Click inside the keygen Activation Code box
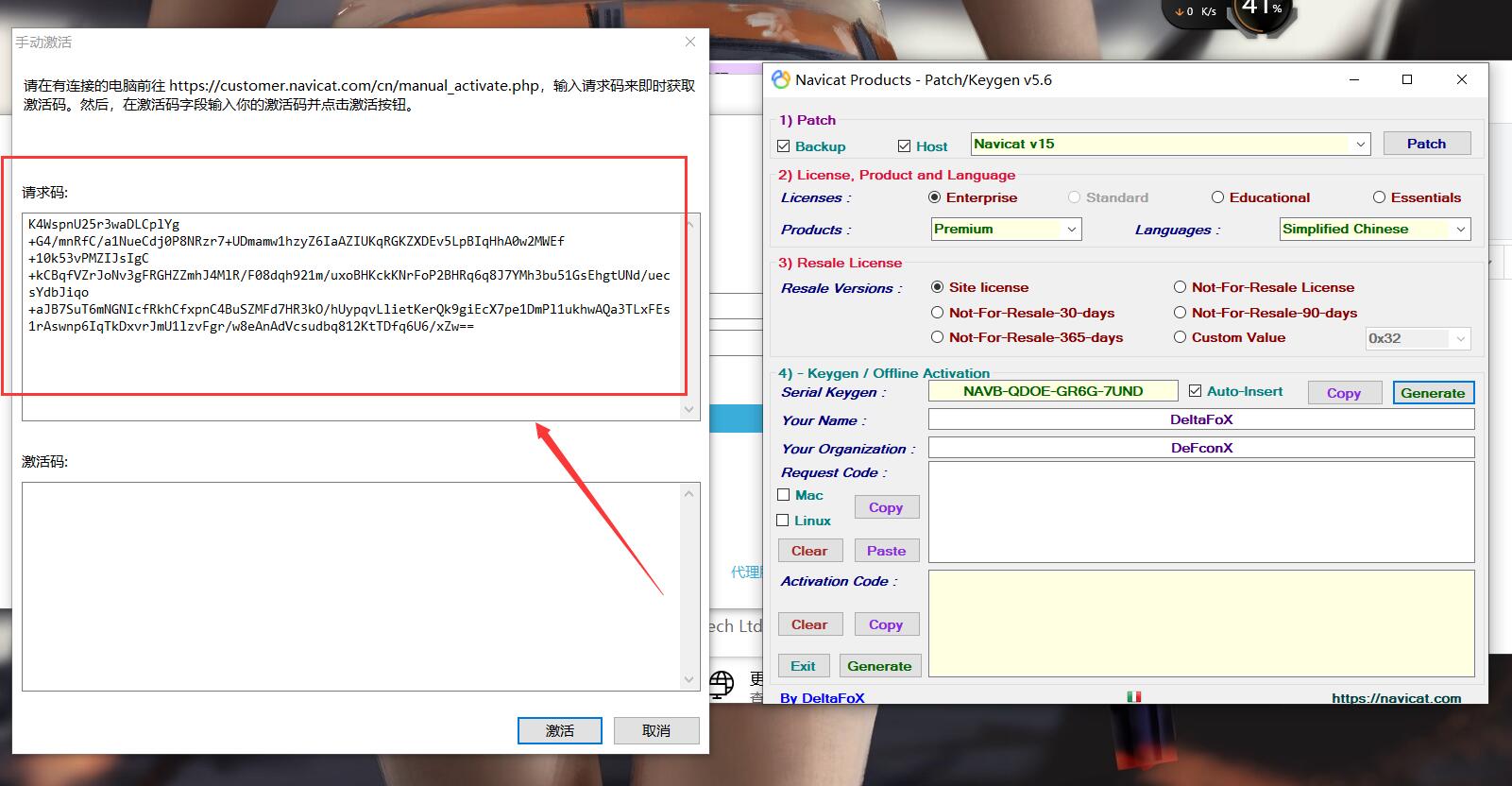Viewport: 1512px width, 786px height. 1201,624
